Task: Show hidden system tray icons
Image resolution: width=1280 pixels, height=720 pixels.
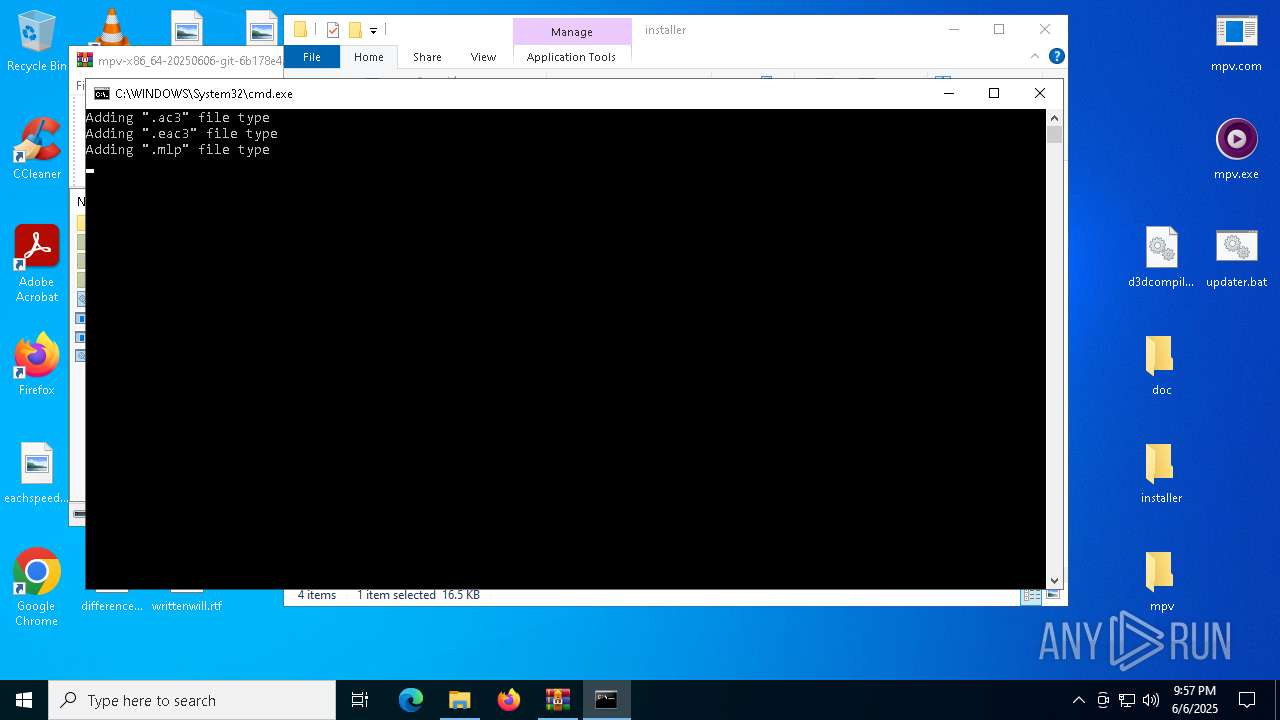Action: tap(1079, 700)
